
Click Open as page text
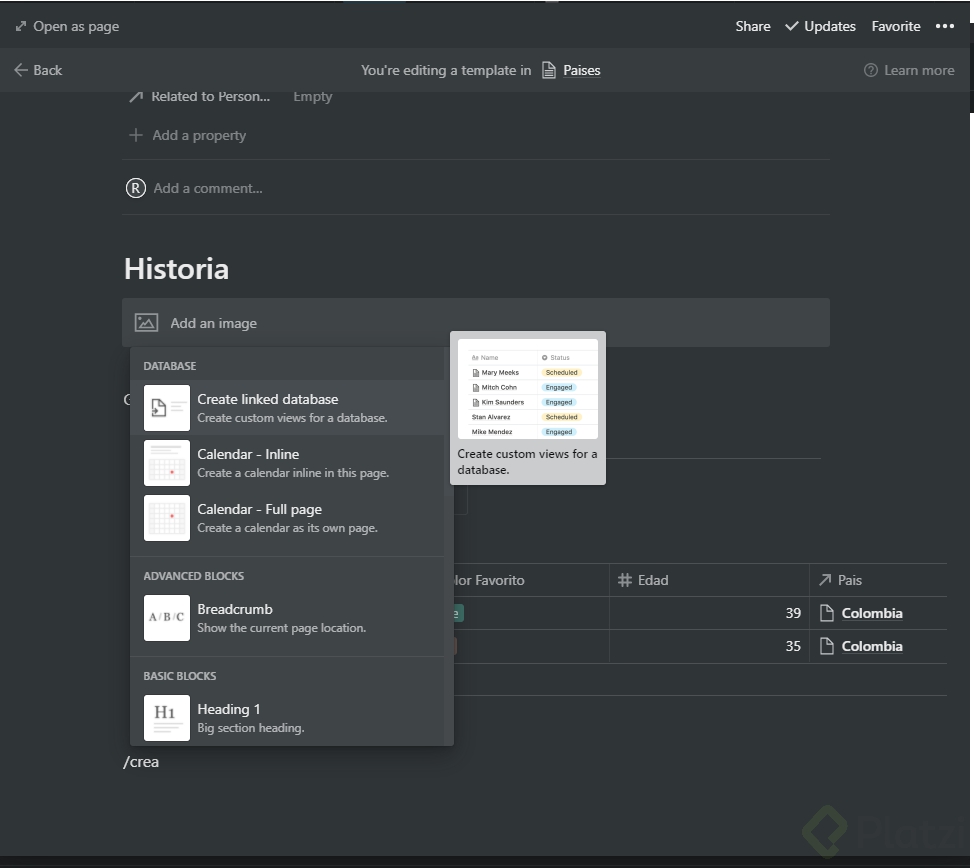click(76, 26)
